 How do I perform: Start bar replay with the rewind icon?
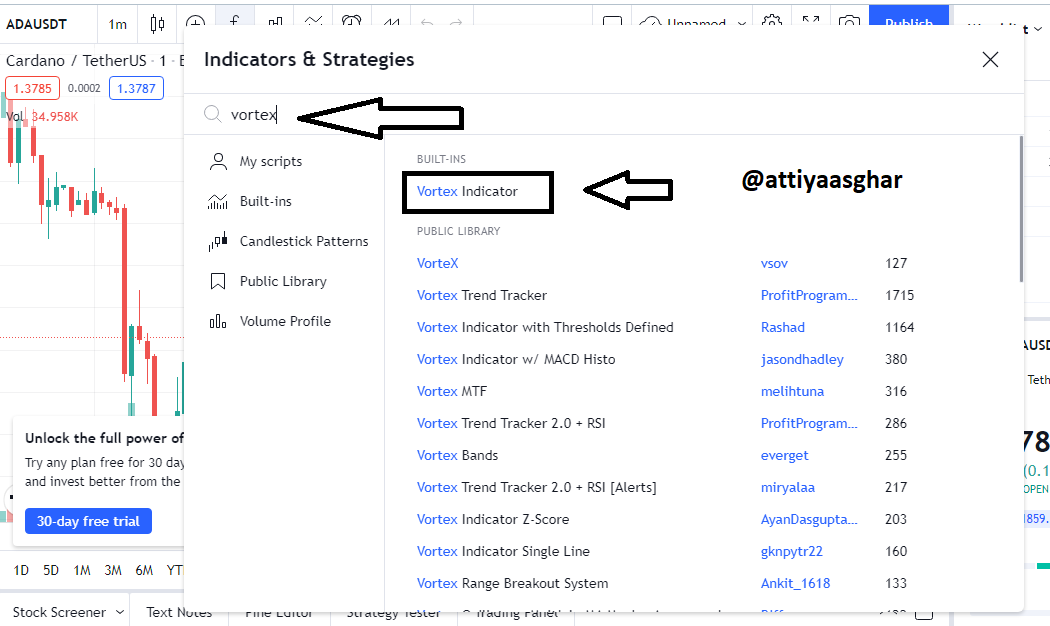coord(391,24)
